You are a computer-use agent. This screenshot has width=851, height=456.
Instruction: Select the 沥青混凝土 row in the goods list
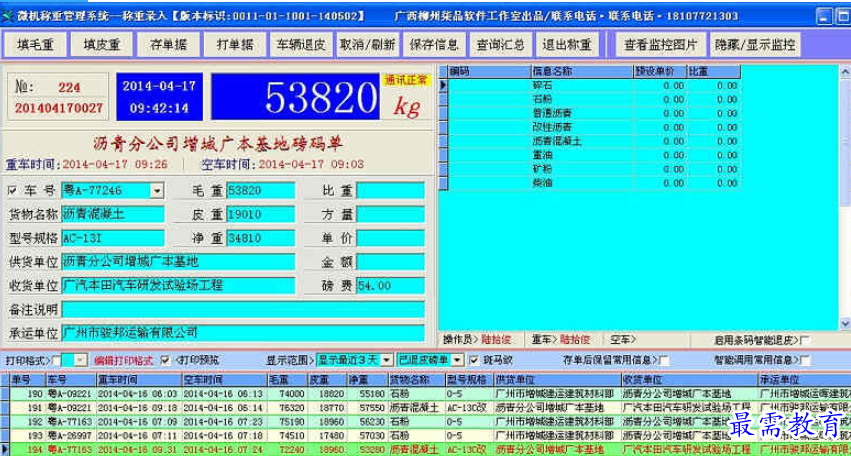pyautogui.click(x=590, y=141)
